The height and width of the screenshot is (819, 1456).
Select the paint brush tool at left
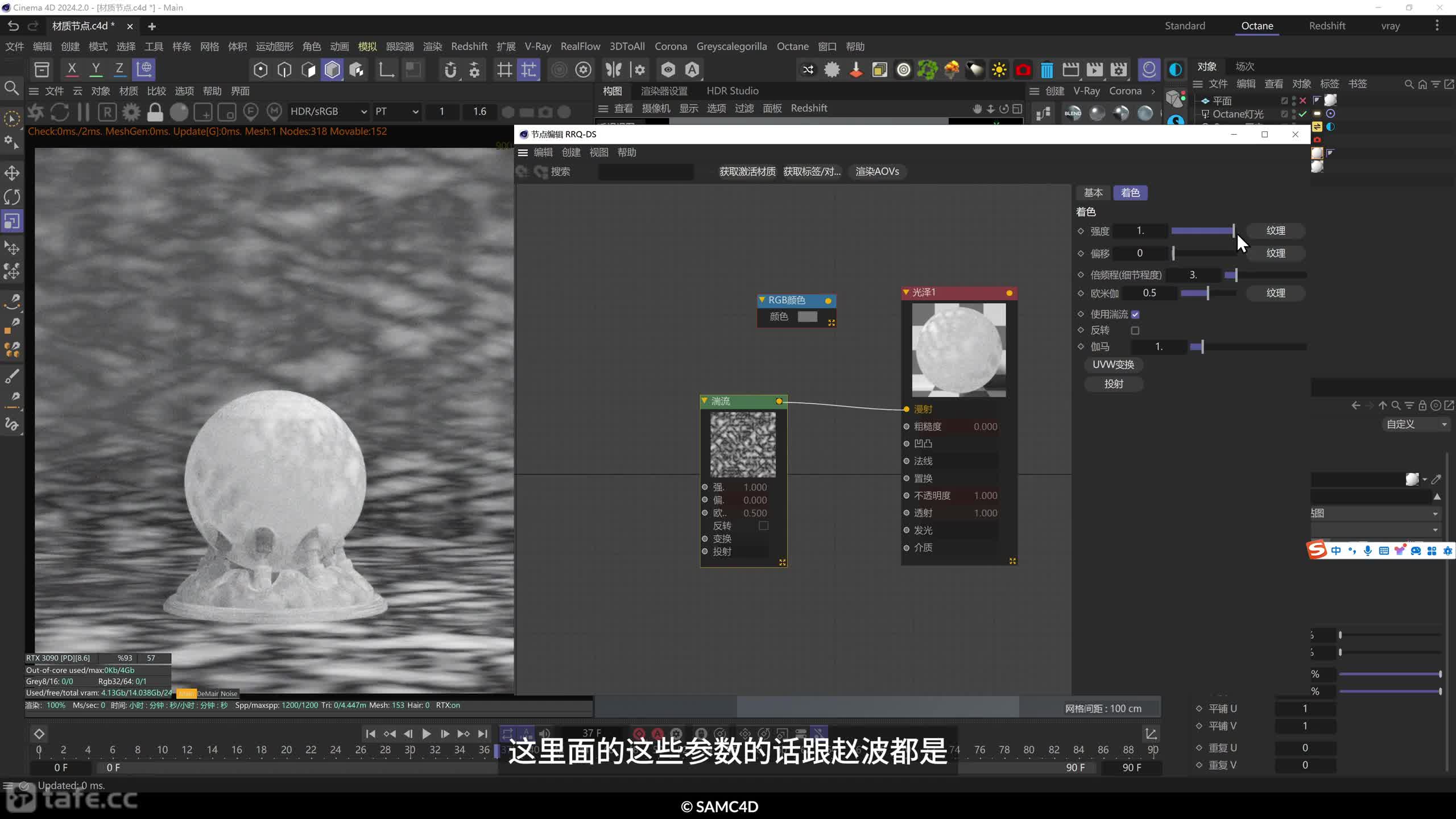(x=12, y=376)
